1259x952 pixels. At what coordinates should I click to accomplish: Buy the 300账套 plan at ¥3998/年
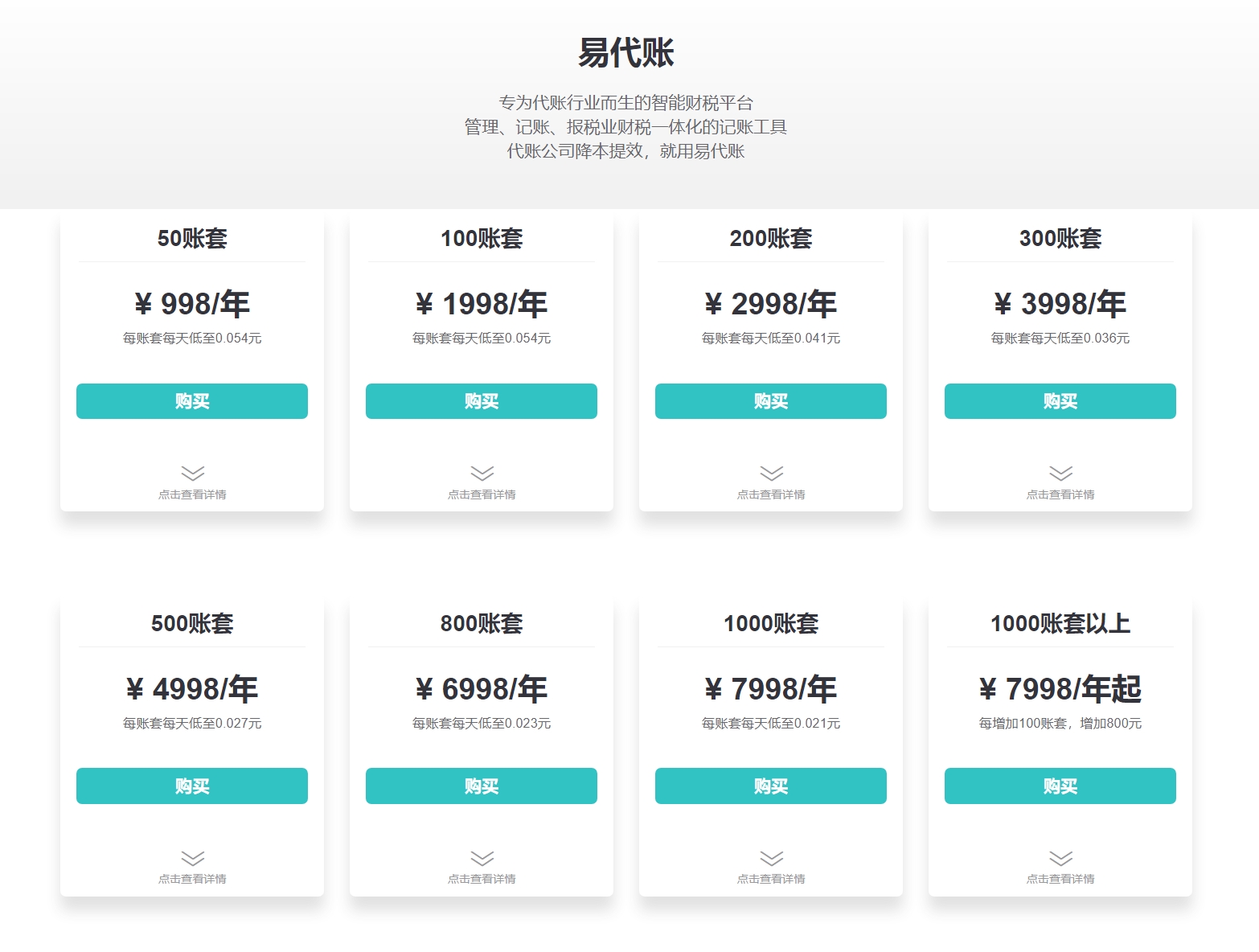(x=1060, y=401)
